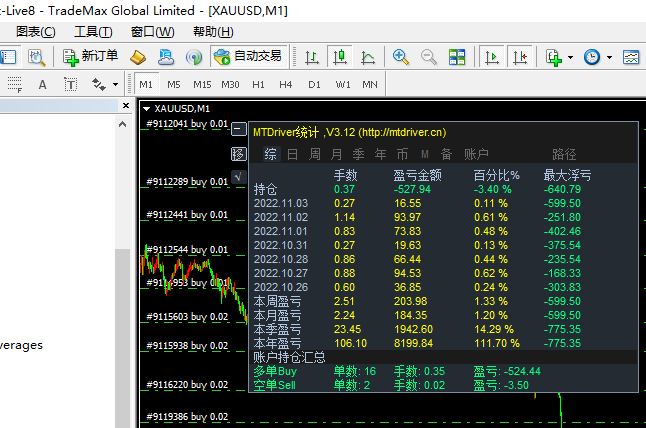Open the templates icon

tap(631, 57)
